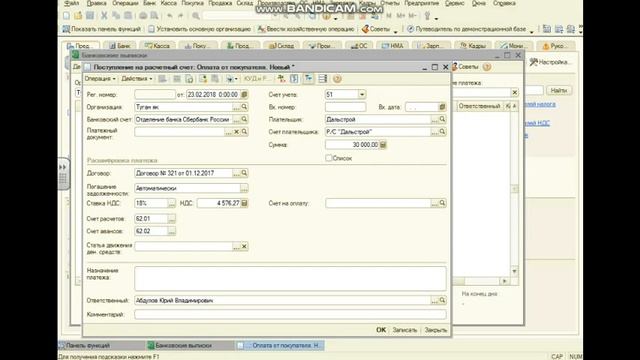Clear the Платежный документ field with X
Image resolution: width=640 pixels, height=360 pixels.
pyautogui.click(x=236, y=132)
